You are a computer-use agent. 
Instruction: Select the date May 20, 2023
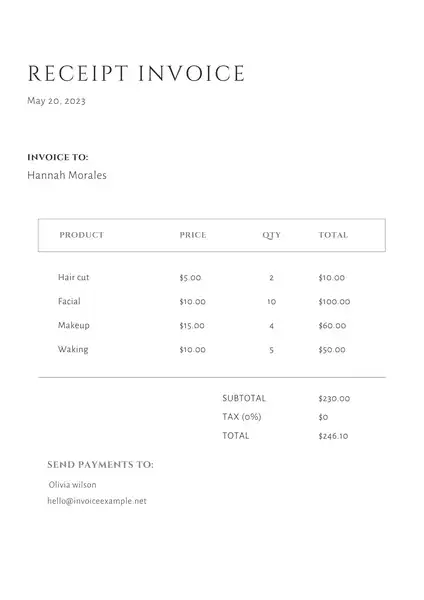pyautogui.click(x=56, y=101)
